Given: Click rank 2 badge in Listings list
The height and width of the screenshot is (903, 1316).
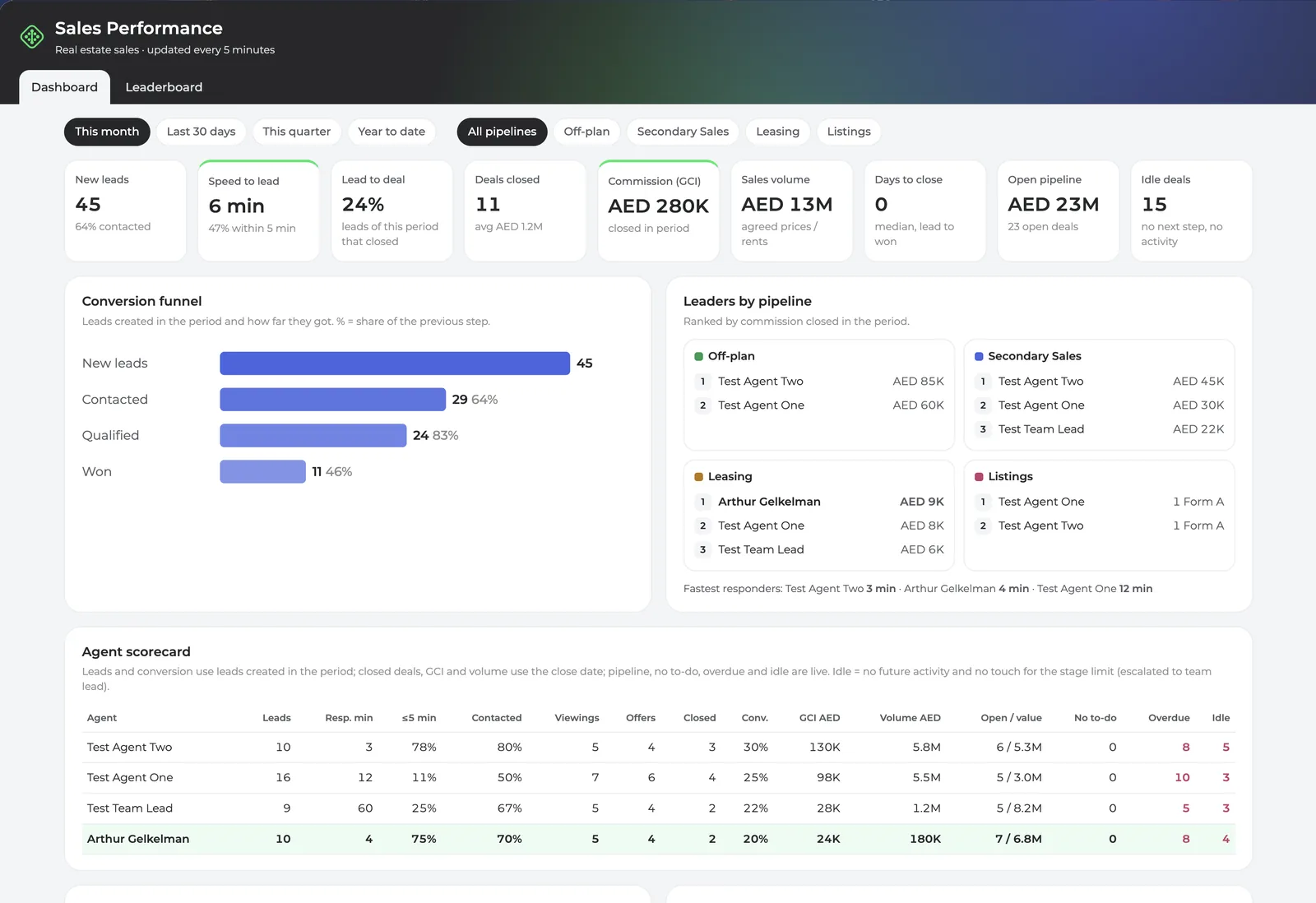Looking at the screenshot, I should click(x=983, y=526).
